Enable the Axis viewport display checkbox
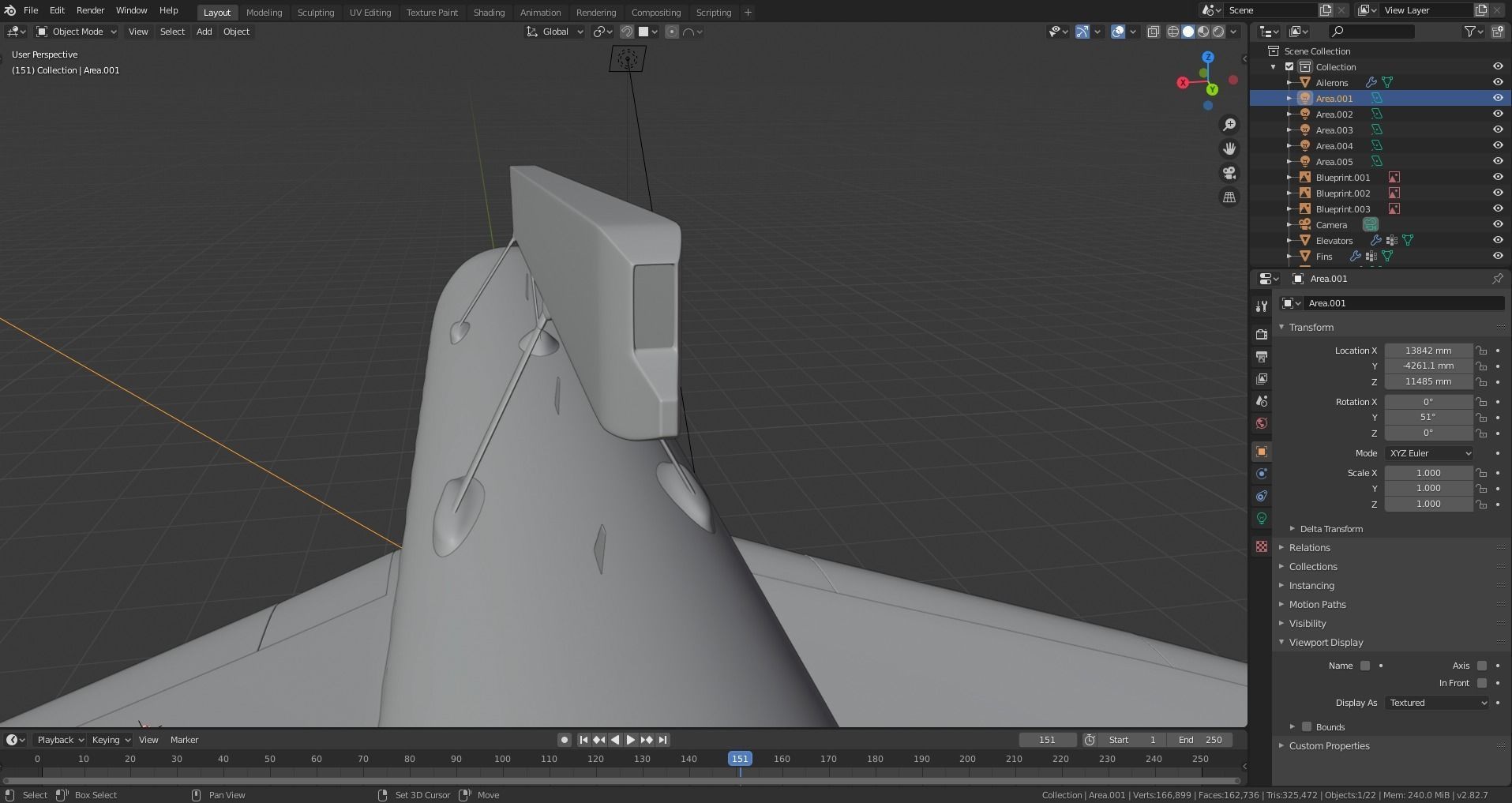 1482,666
